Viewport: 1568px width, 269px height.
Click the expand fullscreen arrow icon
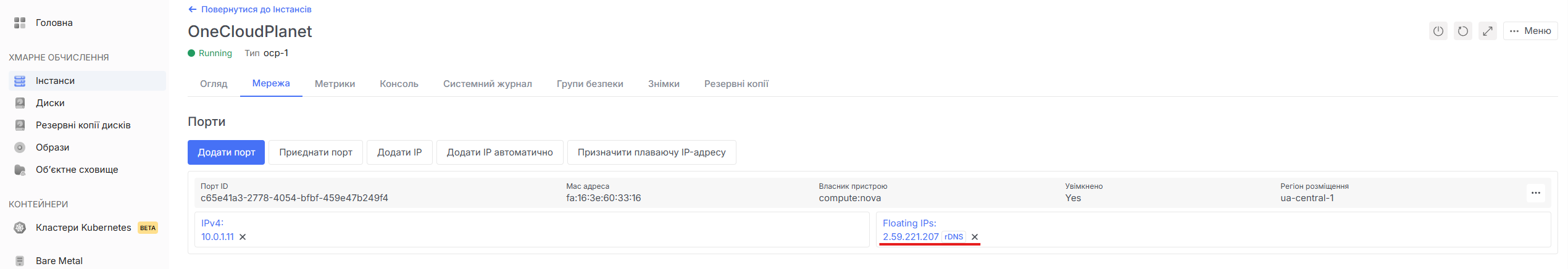1487,31
